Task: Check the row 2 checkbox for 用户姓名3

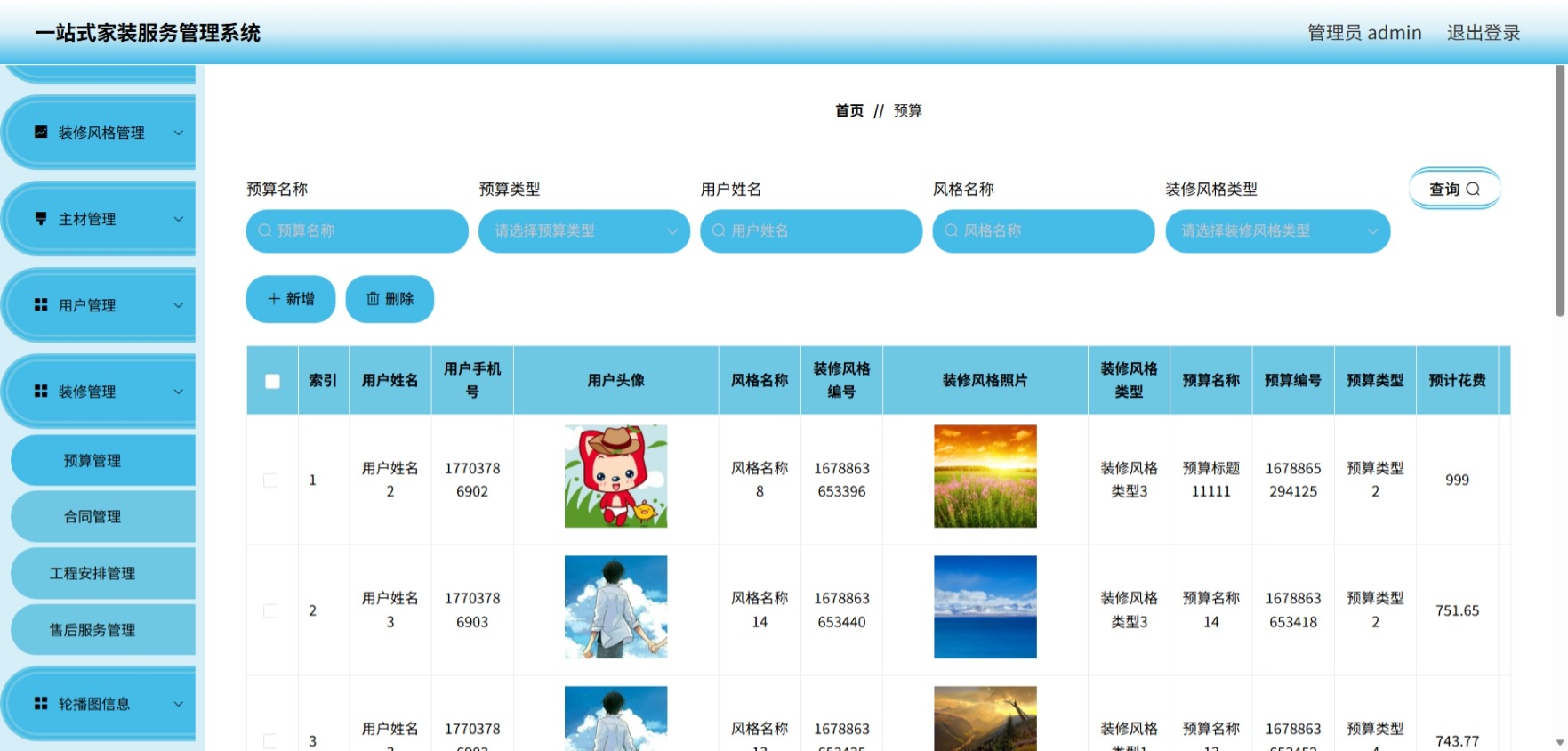Action: (x=270, y=611)
